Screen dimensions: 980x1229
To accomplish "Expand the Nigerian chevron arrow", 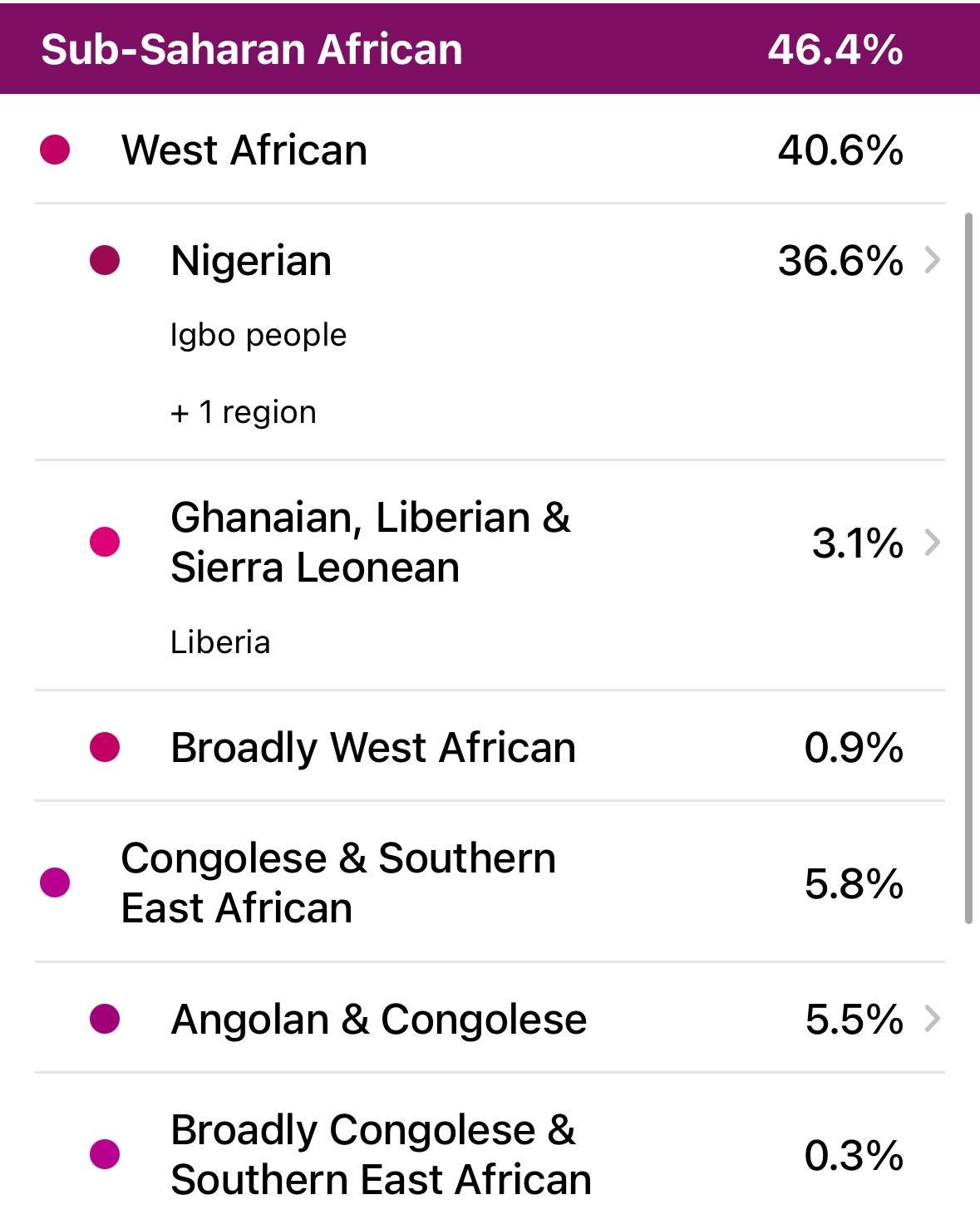I will click(933, 260).
